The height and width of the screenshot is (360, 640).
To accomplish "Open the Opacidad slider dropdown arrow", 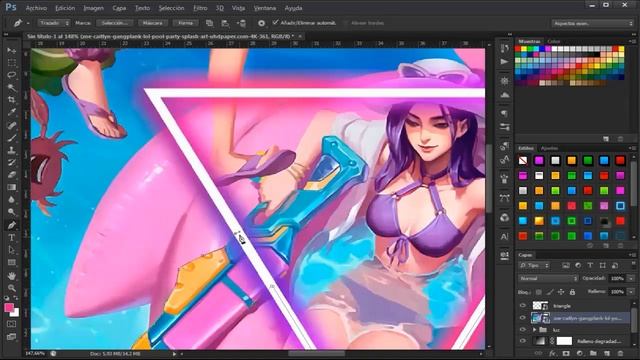I will click(x=631, y=278).
